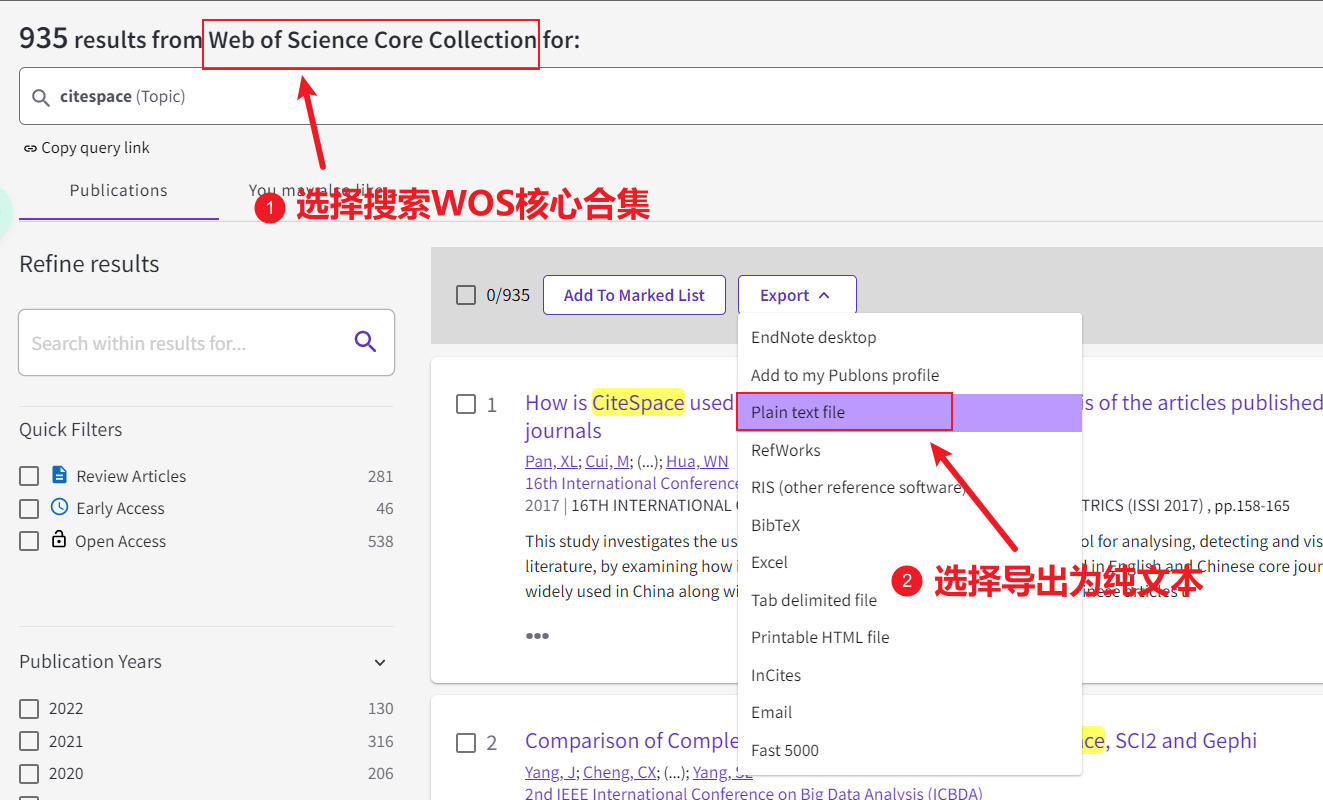This screenshot has height=800, width=1323.
Task: Collapse the Publication Years section chevron
Action: point(380,662)
